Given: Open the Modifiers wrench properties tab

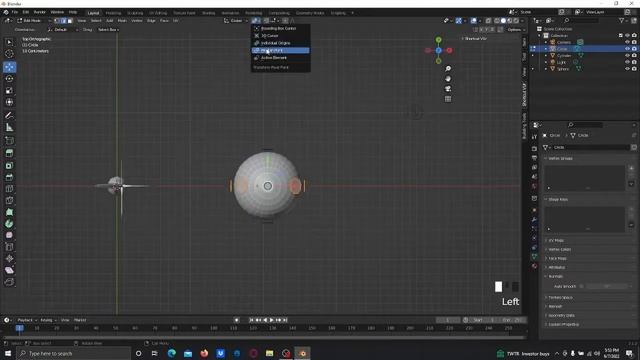Looking at the screenshot, I should [534, 220].
